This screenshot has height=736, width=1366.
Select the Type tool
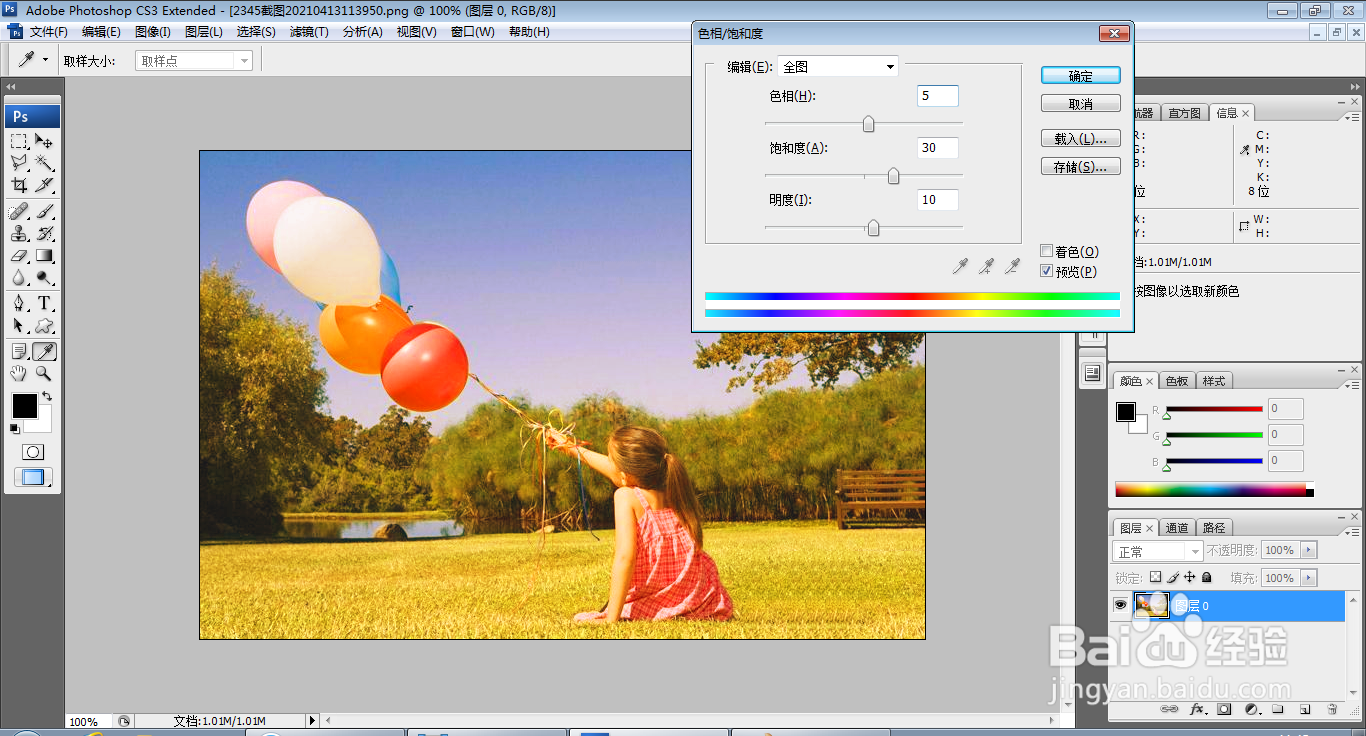point(44,303)
